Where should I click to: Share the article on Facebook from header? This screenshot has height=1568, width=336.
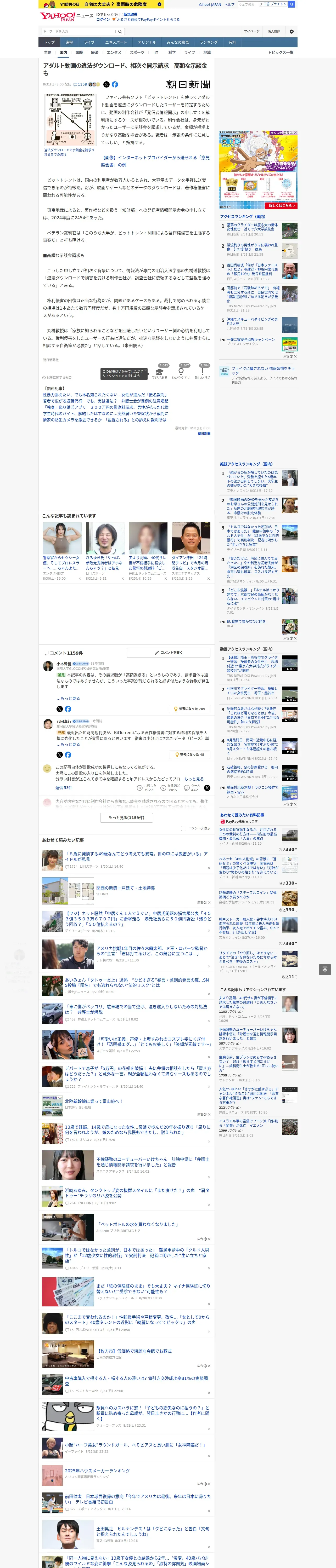click(115, 85)
